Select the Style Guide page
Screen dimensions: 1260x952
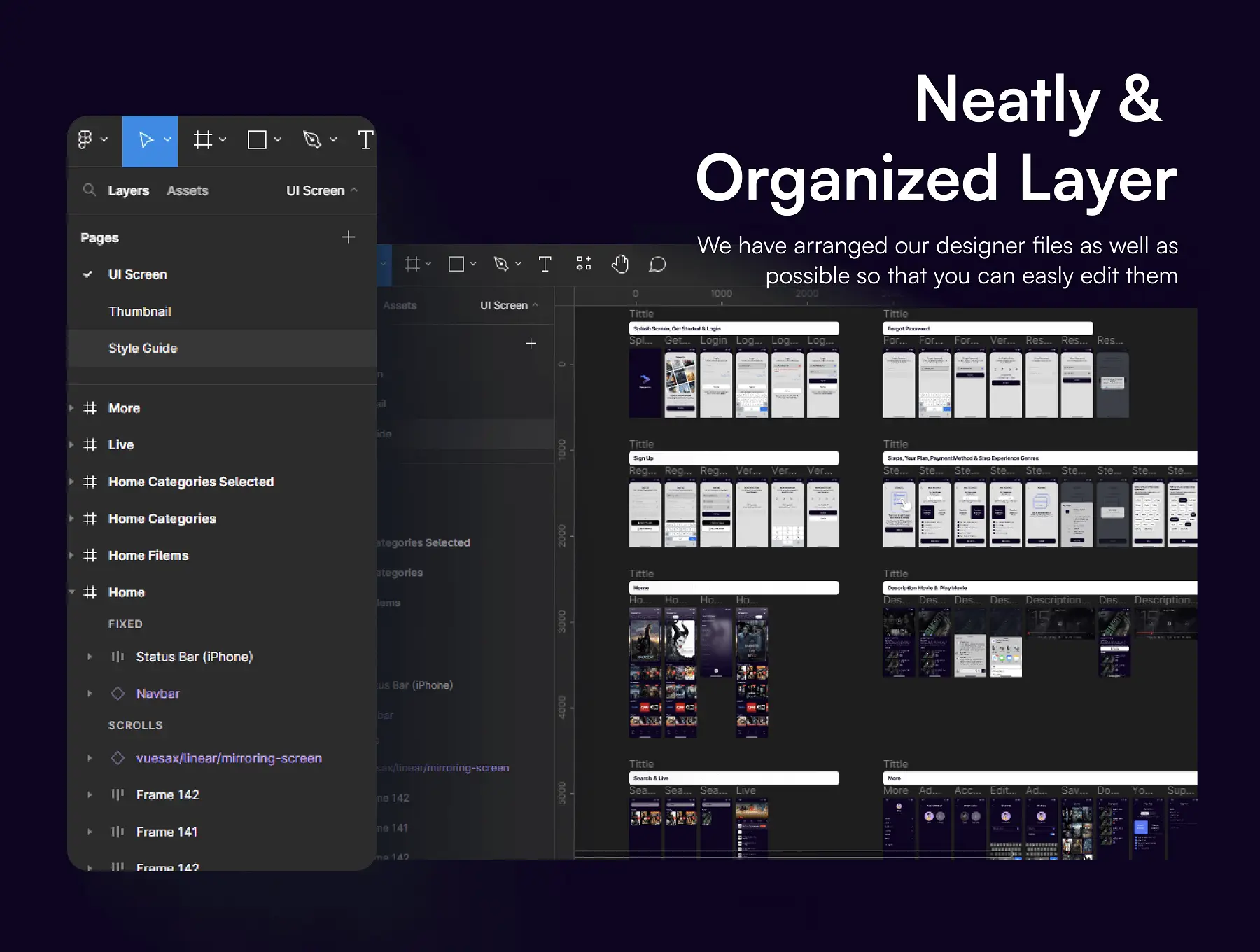(143, 349)
